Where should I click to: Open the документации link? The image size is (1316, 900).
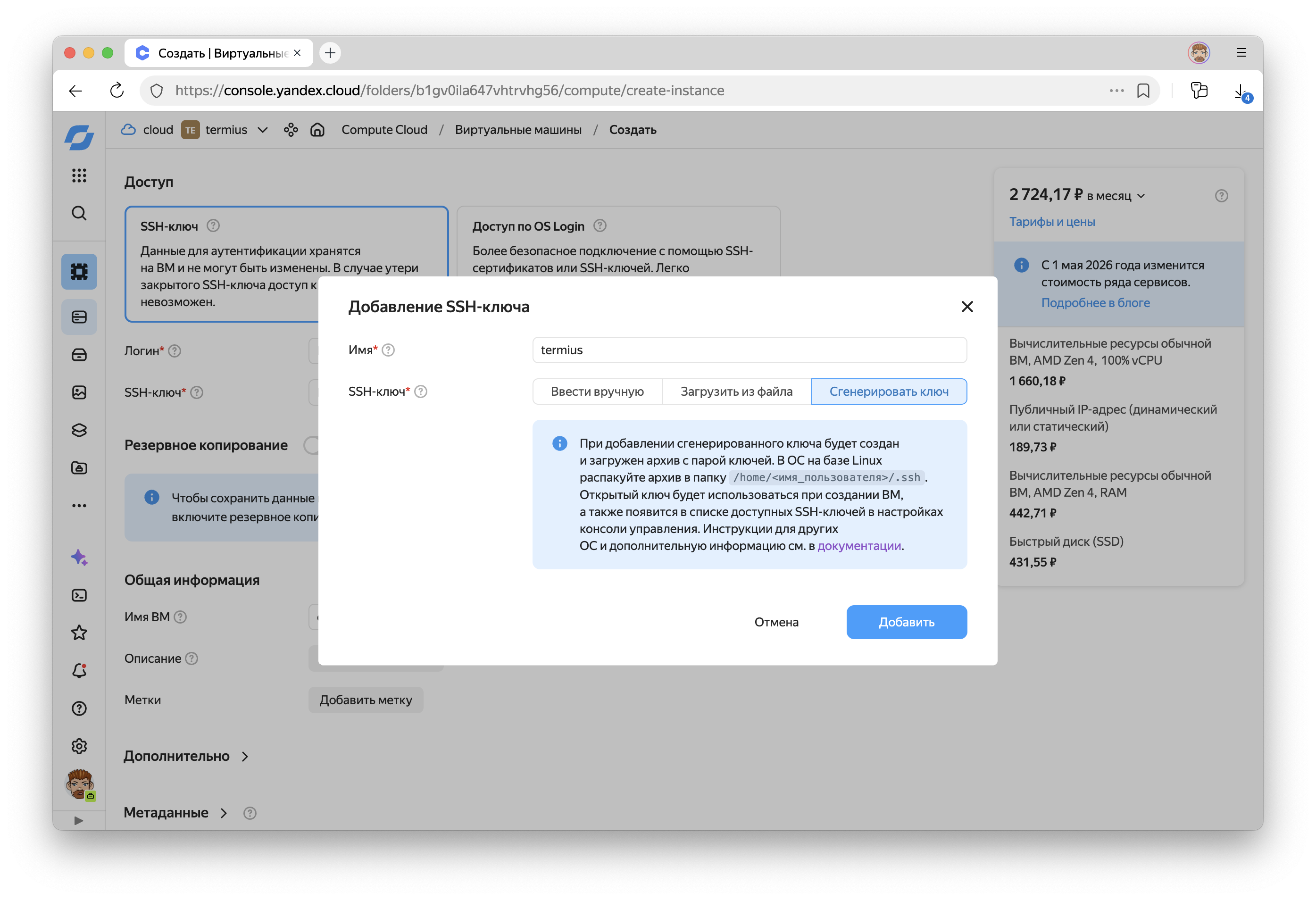858,546
